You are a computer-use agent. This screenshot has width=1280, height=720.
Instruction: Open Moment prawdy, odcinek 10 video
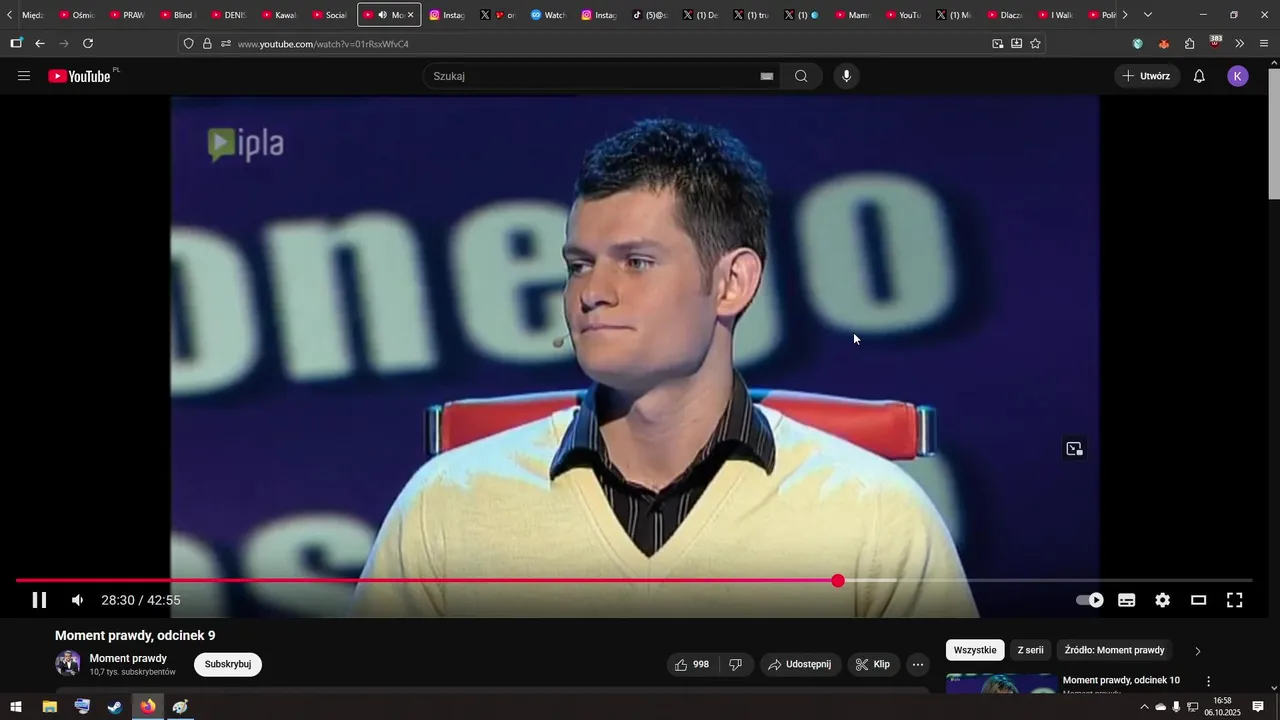click(1121, 680)
